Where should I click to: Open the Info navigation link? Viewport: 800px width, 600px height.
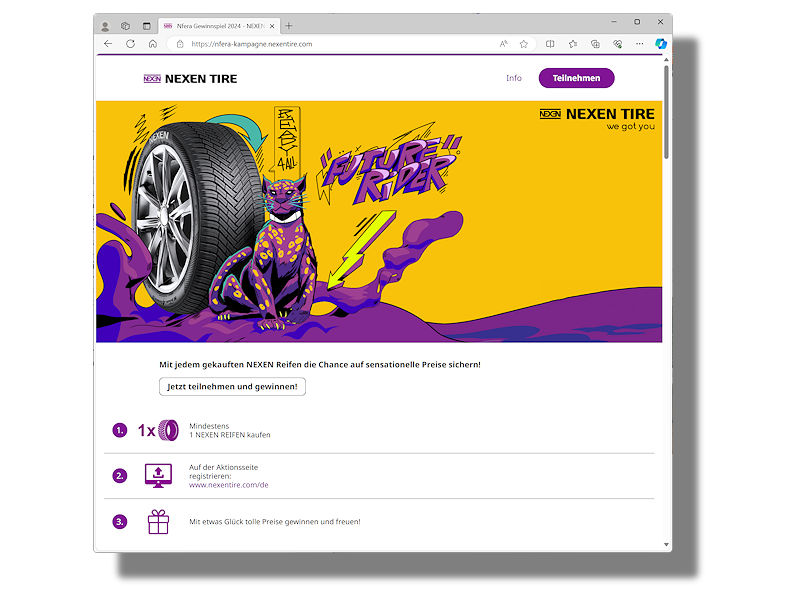pyautogui.click(x=514, y=78)
